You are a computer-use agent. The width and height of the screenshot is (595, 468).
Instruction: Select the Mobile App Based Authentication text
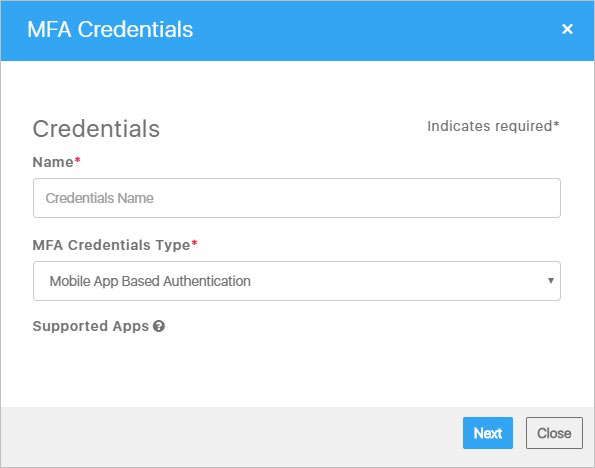click(x=150, y=281)
